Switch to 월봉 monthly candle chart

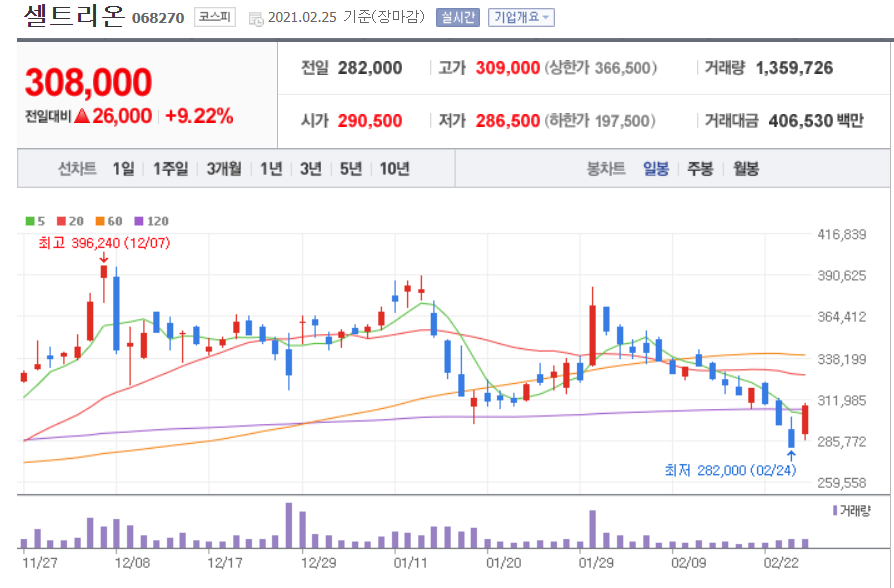point(746,169)
